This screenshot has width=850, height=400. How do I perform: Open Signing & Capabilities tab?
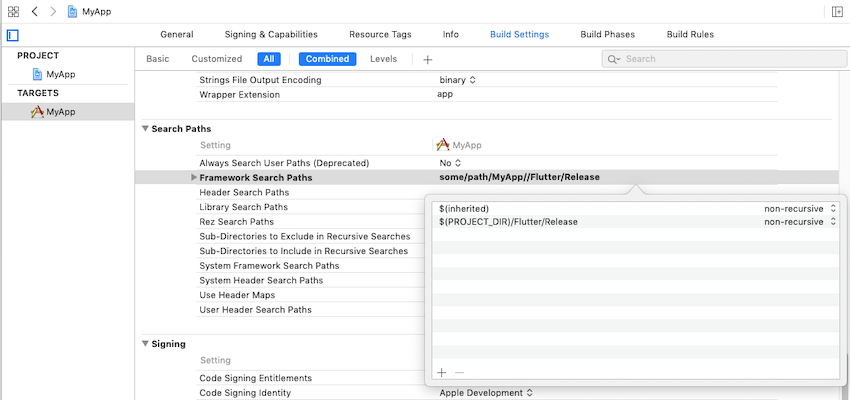click(271, 34)
